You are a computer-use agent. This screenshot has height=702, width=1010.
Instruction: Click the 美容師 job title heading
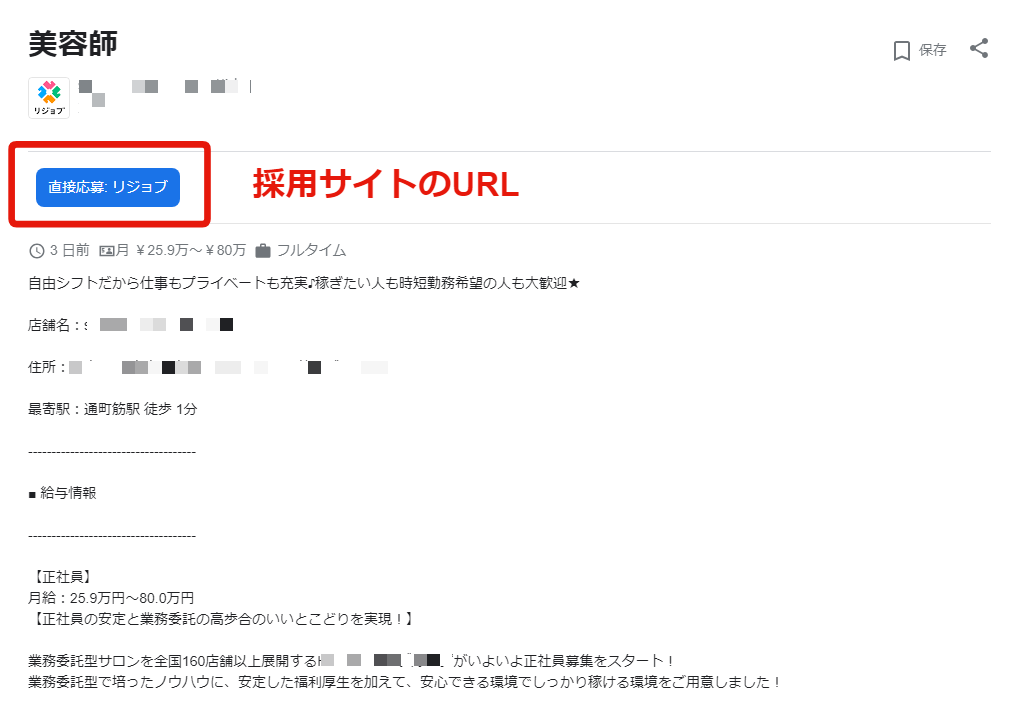pos(73,44)
